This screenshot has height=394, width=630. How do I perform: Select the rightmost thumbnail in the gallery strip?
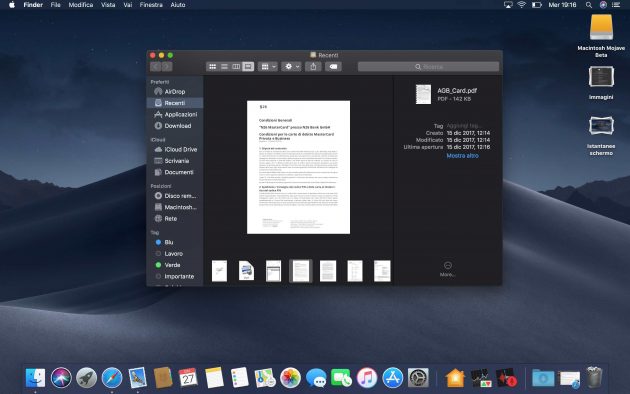[x=382, y=271]
